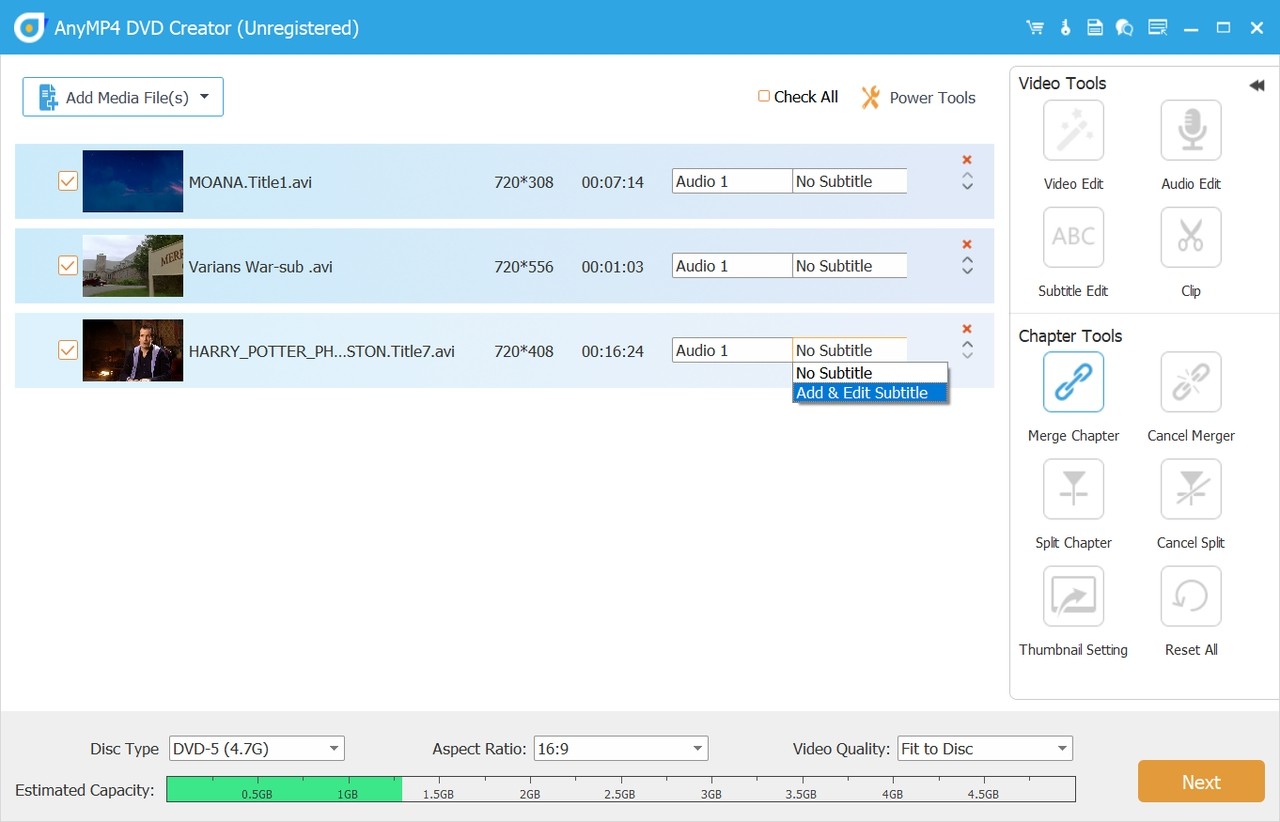
Task: Collapse the right tools panel with double arrow
Action: (1257, 86)
